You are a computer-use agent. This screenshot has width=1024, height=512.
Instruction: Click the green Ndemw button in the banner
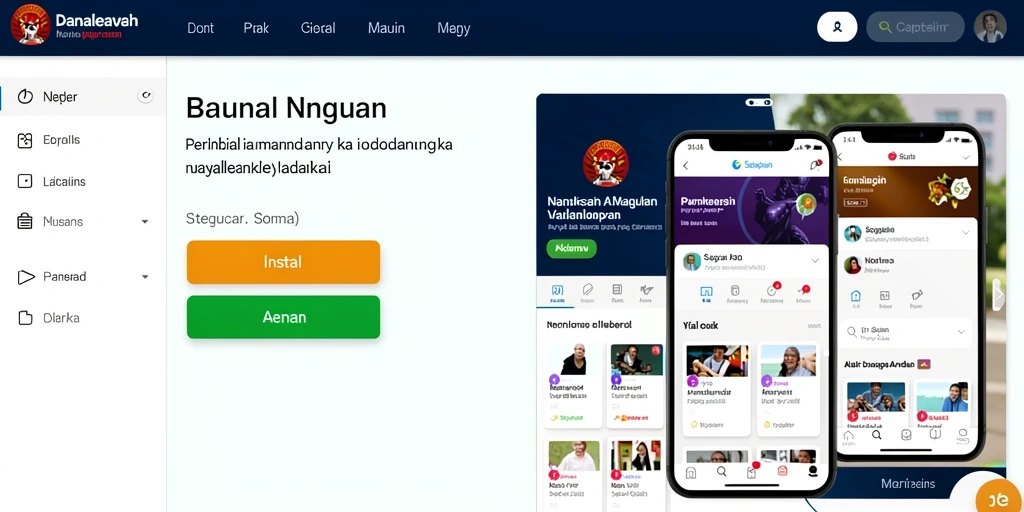(x=571, y=248)
